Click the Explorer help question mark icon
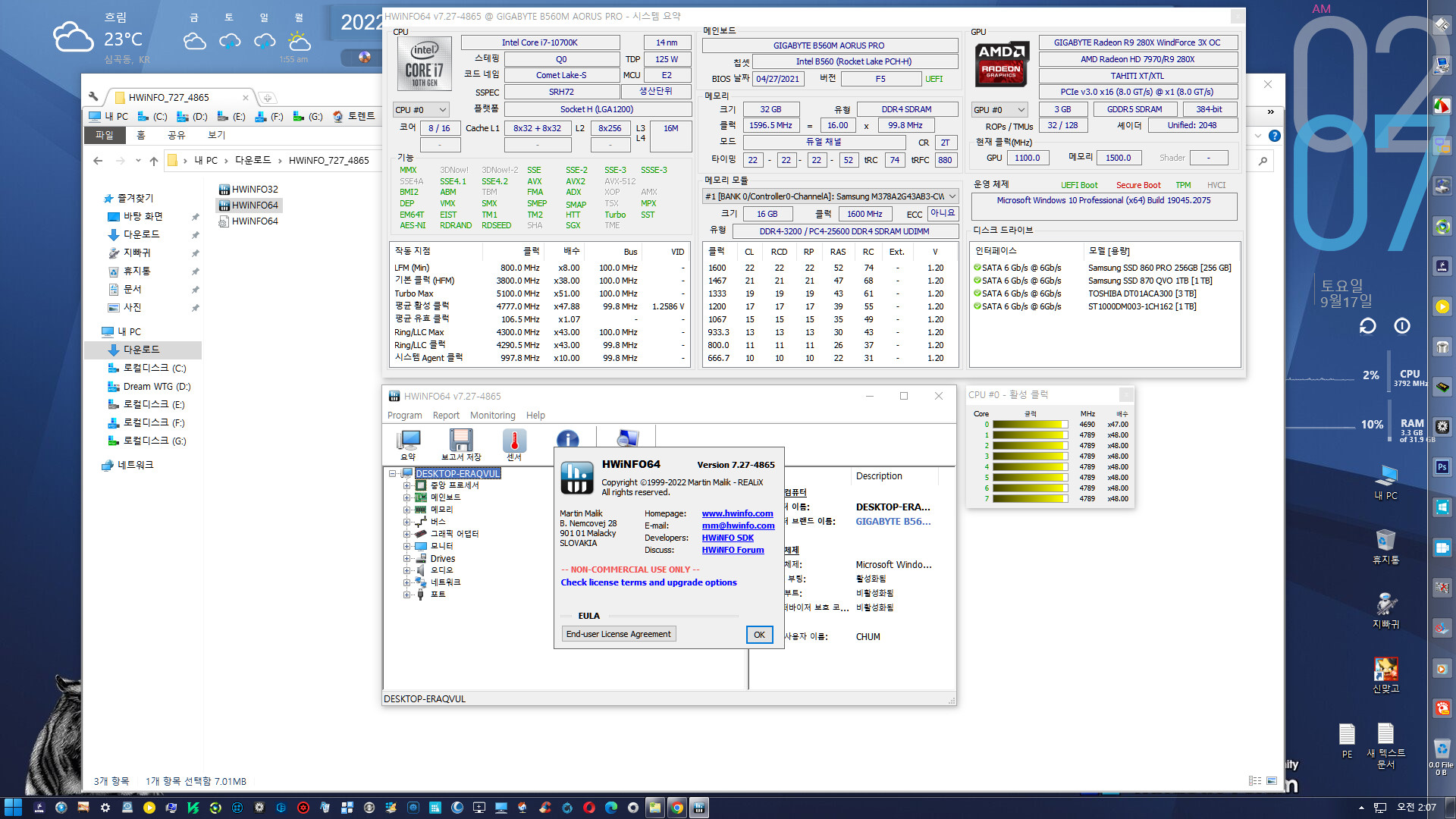The image size is (1456, 819). pyautogui.click(x=1275, y=136)
